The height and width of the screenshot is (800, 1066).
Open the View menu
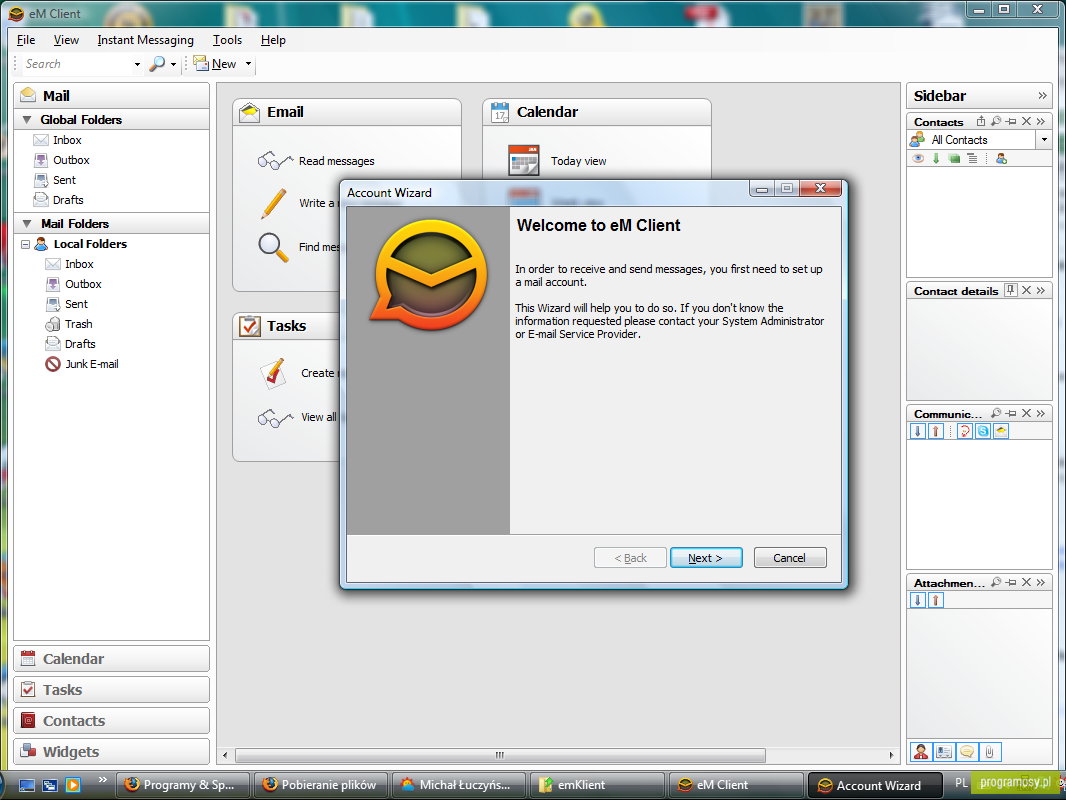click(x=66, y=40)
